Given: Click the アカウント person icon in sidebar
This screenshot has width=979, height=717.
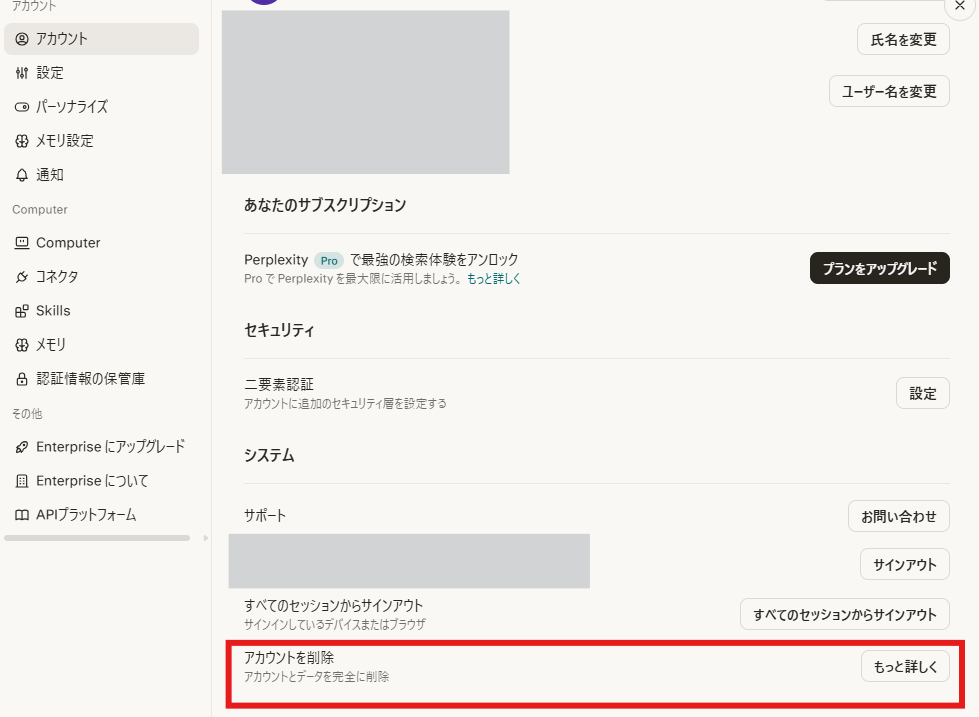Looking at the screenshot, I should click(22, 39).
